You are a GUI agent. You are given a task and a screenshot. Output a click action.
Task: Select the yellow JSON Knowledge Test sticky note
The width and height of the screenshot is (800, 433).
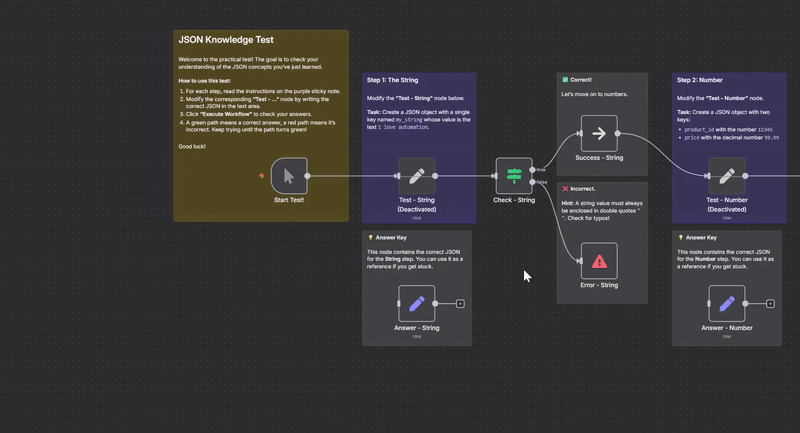(261, 100)
